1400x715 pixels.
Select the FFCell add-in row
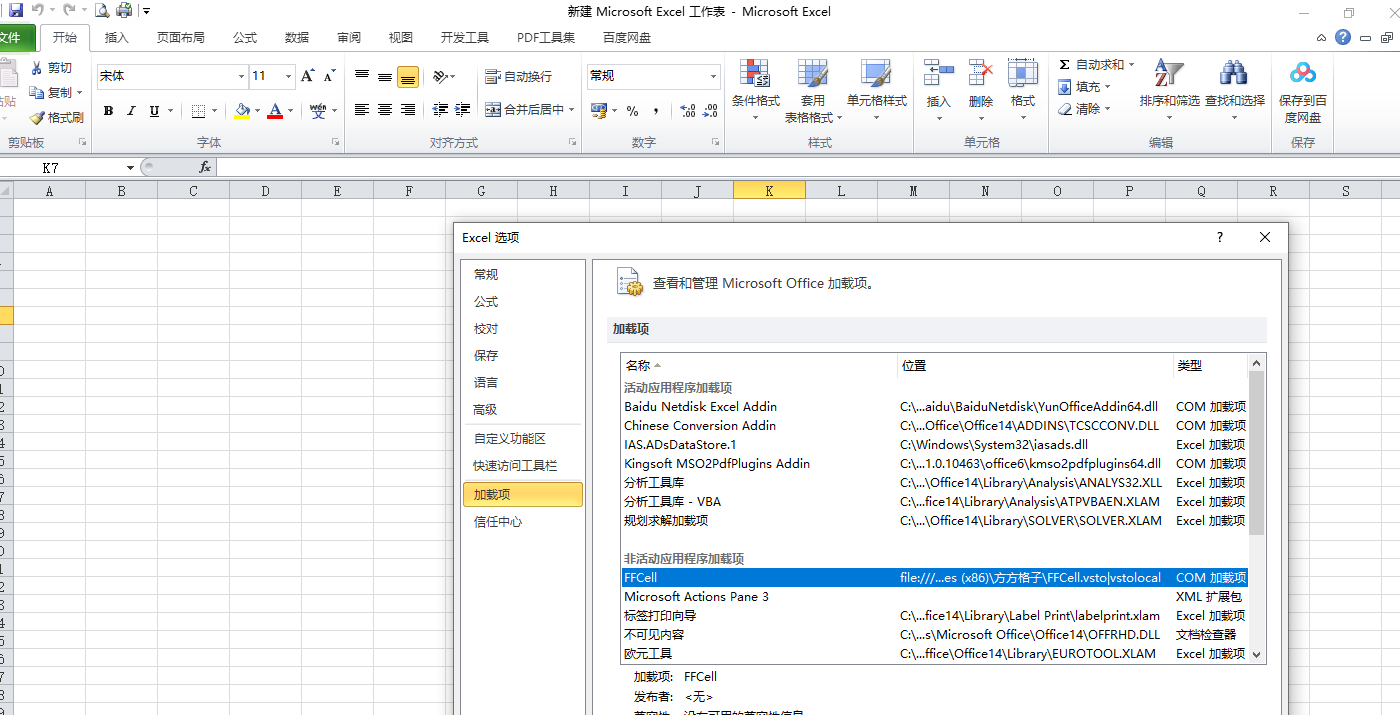934,578
